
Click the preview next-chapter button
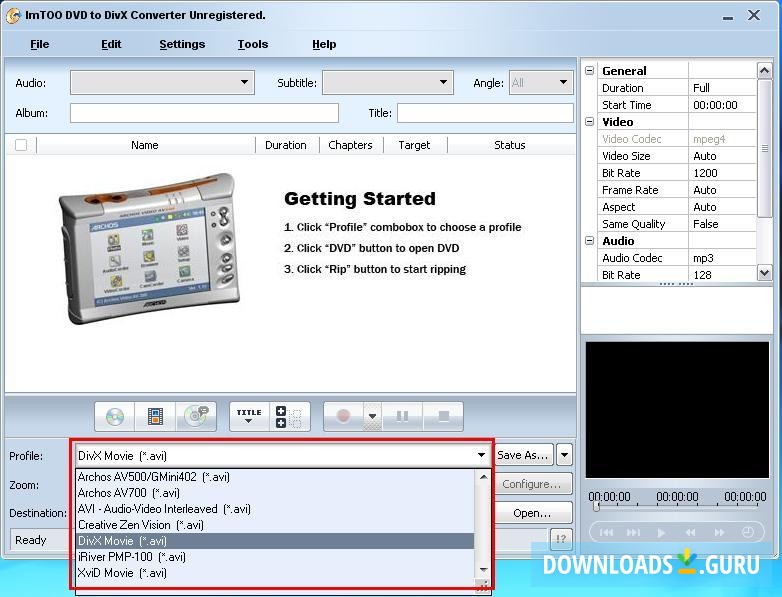633,533
